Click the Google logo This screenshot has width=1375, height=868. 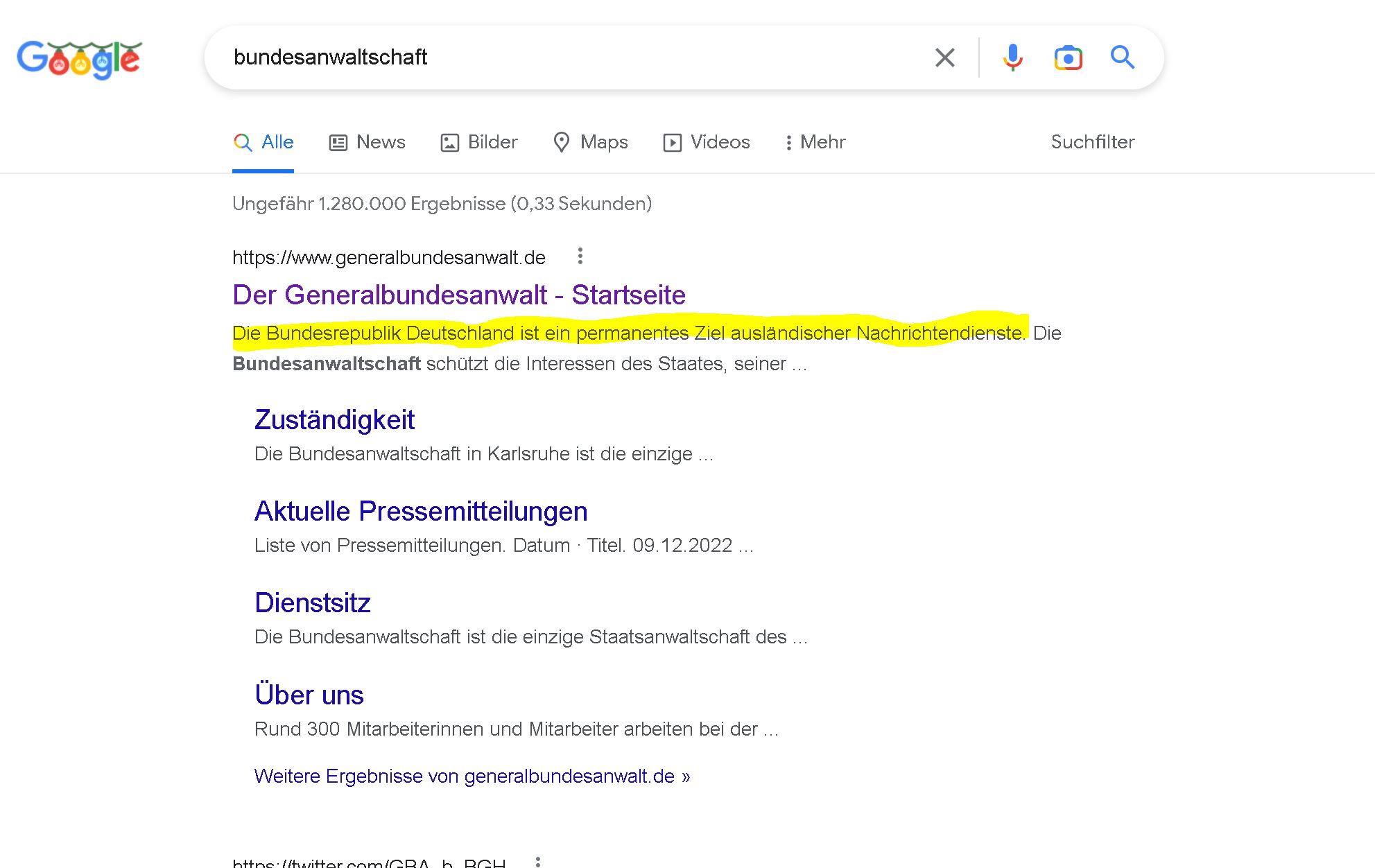(79, 59)
